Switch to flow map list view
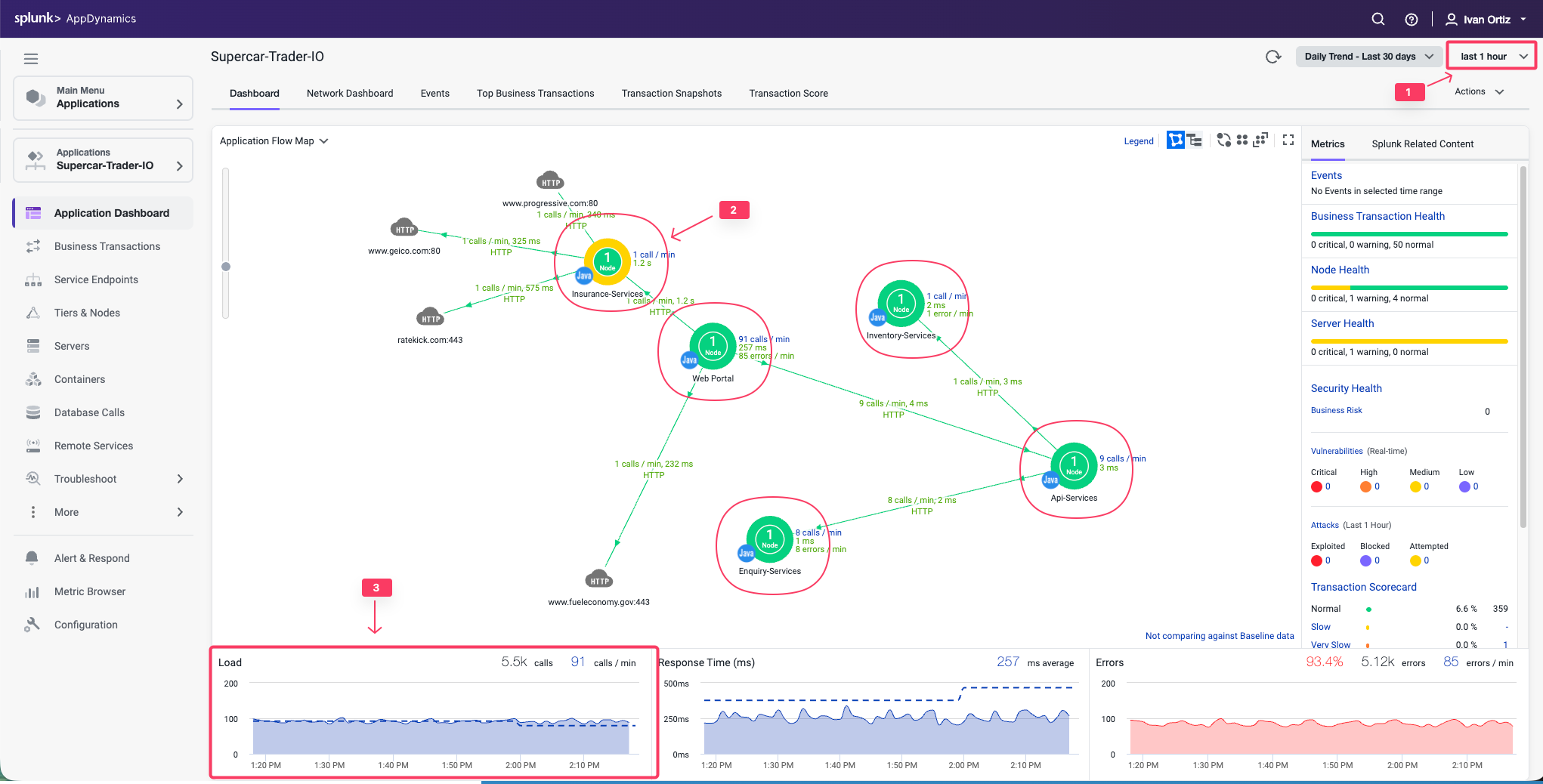The image size is (1543, 784). pos(1195,140)
